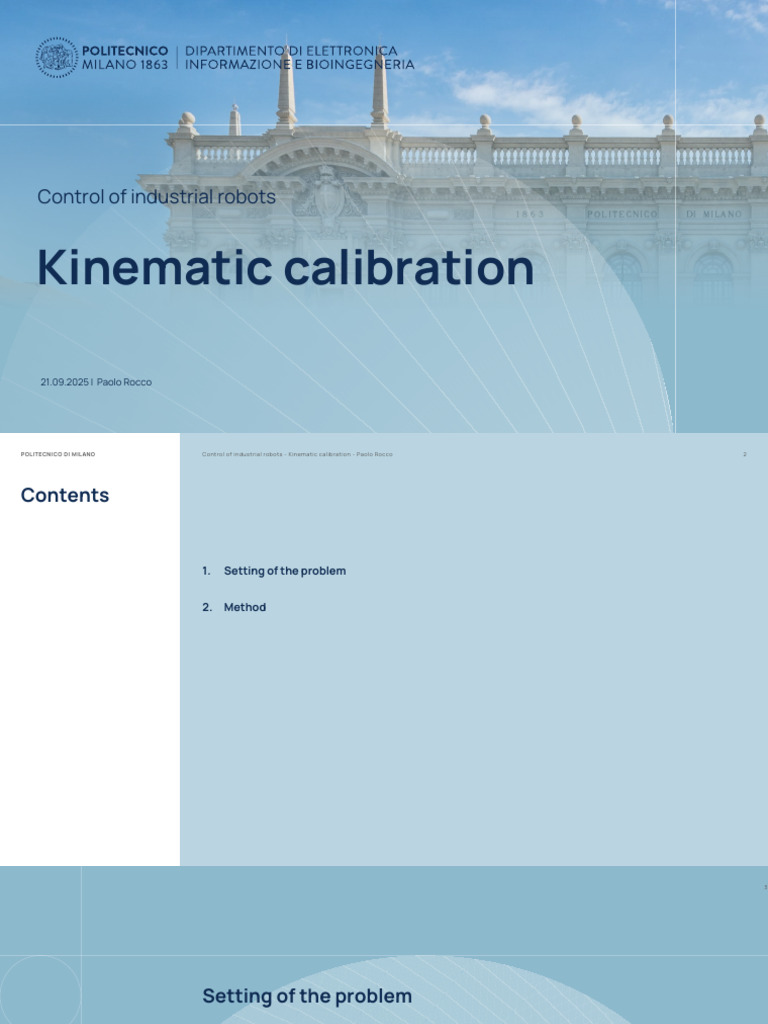Click the 'Control of industrial robots' subtitle
768x1024 pixels.
click(x=156, y=197)
